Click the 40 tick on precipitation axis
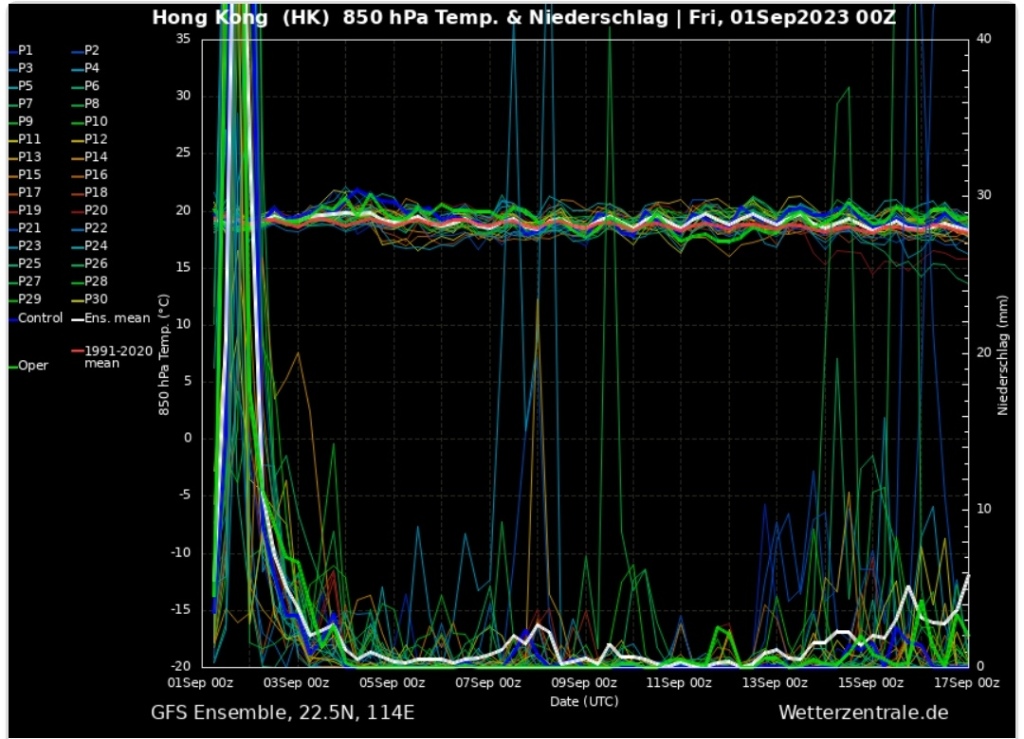1024x739 pixels. tap(982, 38)
